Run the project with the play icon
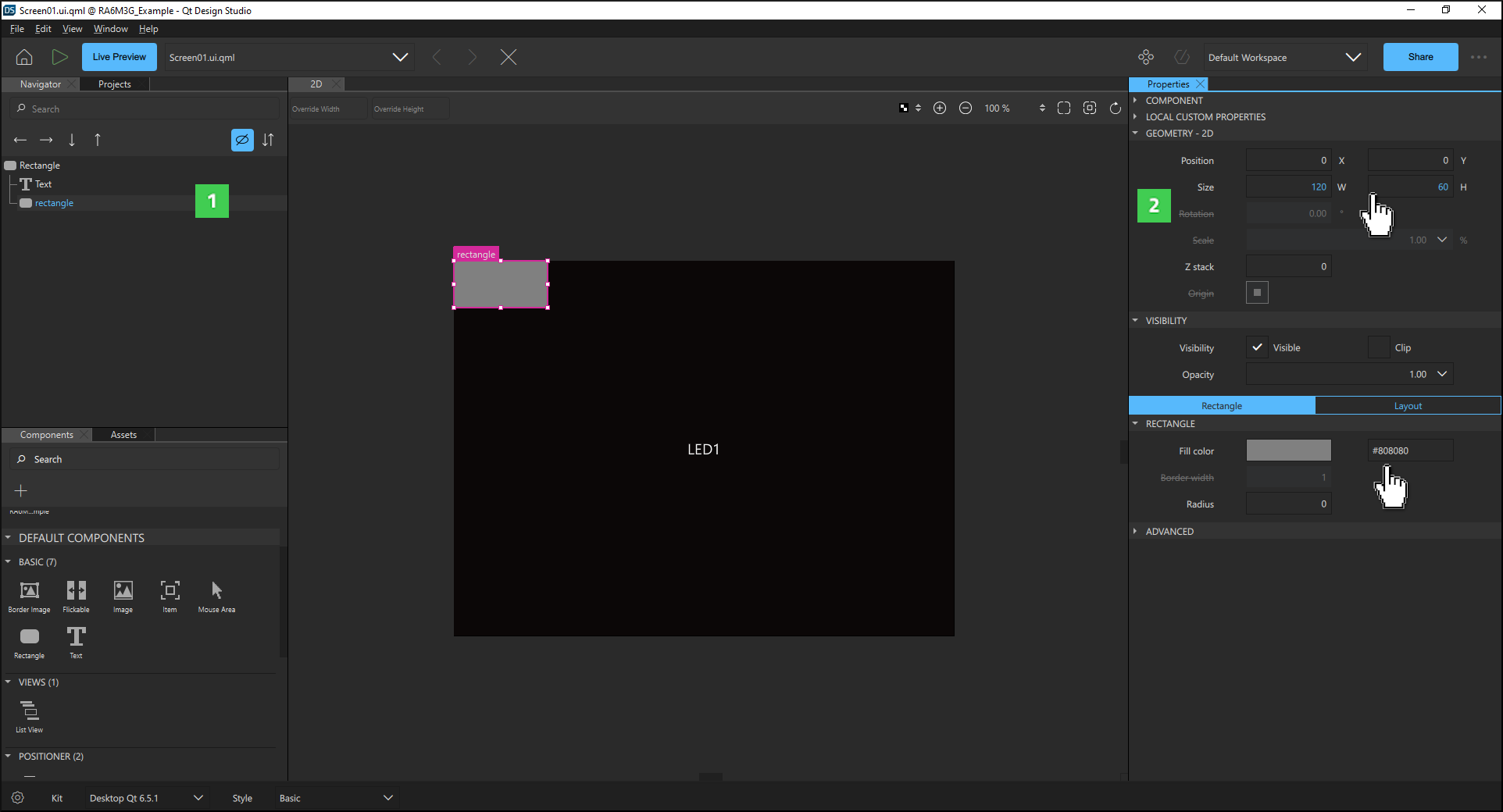Viewport: 1503px width, 812px height. (x=59, y=57)
